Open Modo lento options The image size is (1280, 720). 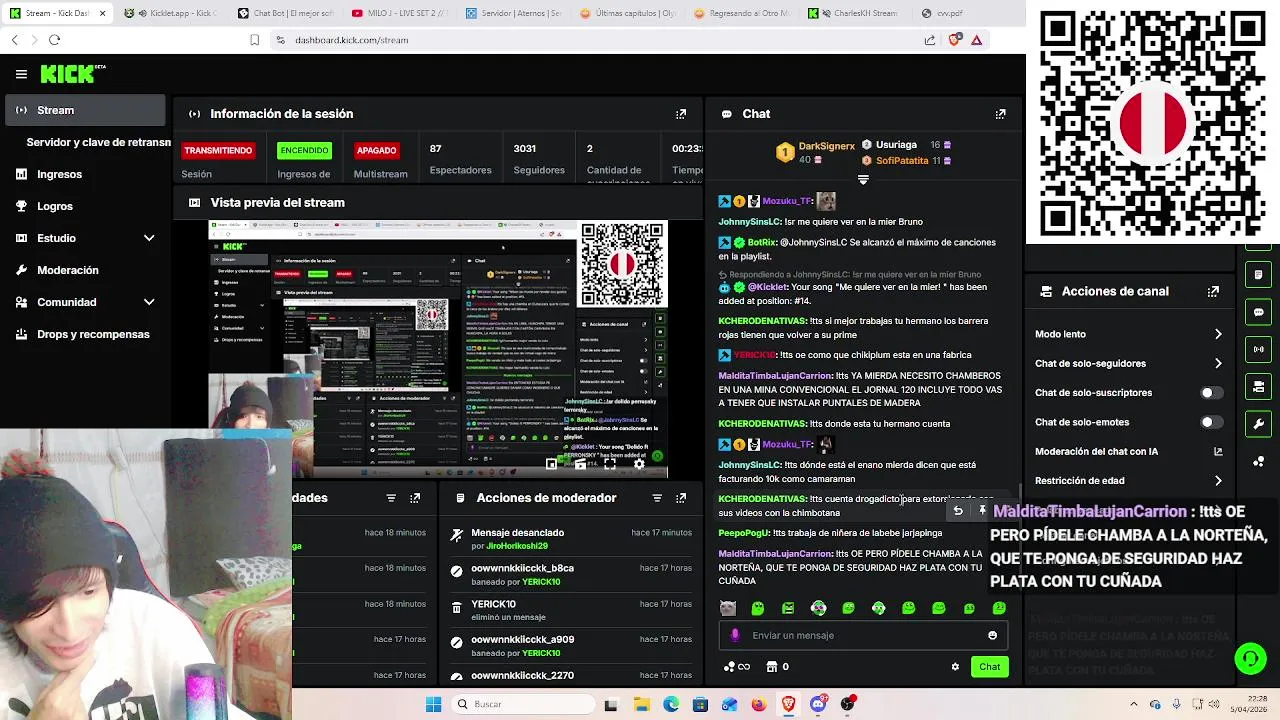[x=1128, y=334]
